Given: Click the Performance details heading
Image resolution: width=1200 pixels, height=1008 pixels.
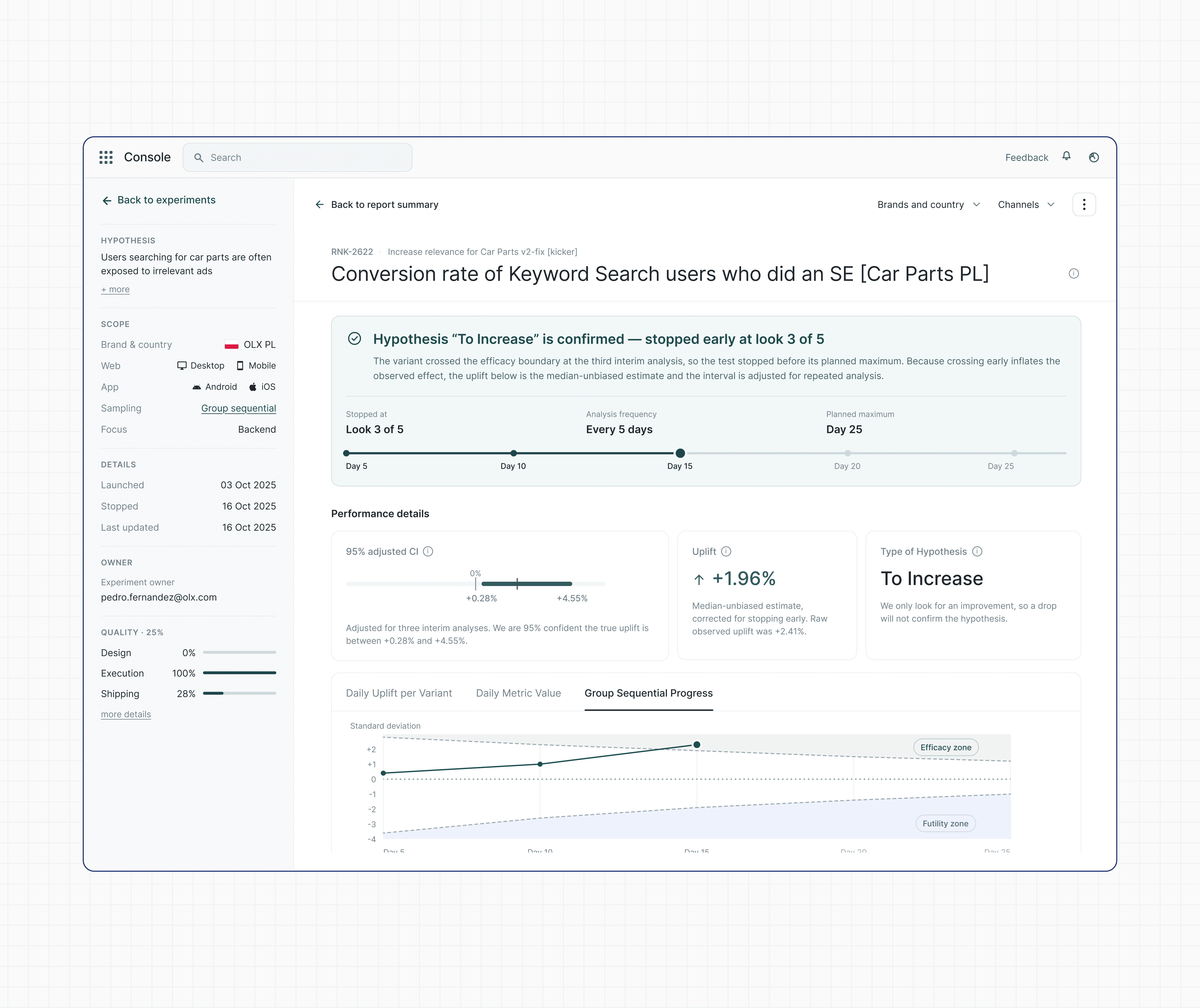Looking at the screenshot, I should (x=380, y=514).
